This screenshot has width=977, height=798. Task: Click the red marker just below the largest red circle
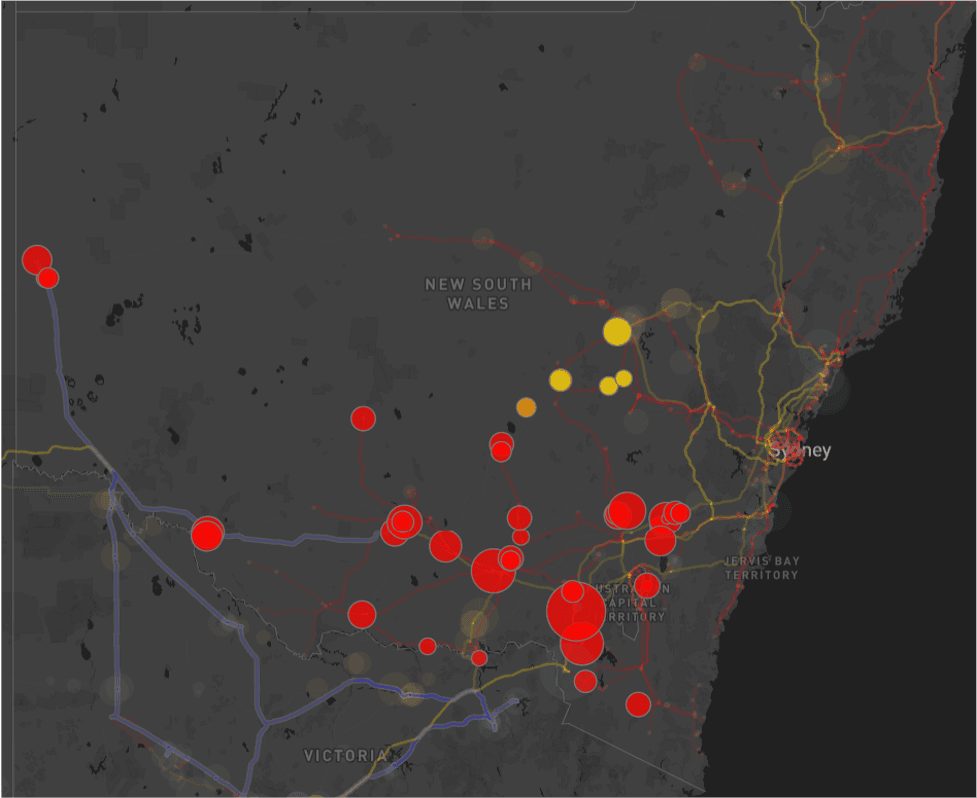tap(581, 644)
